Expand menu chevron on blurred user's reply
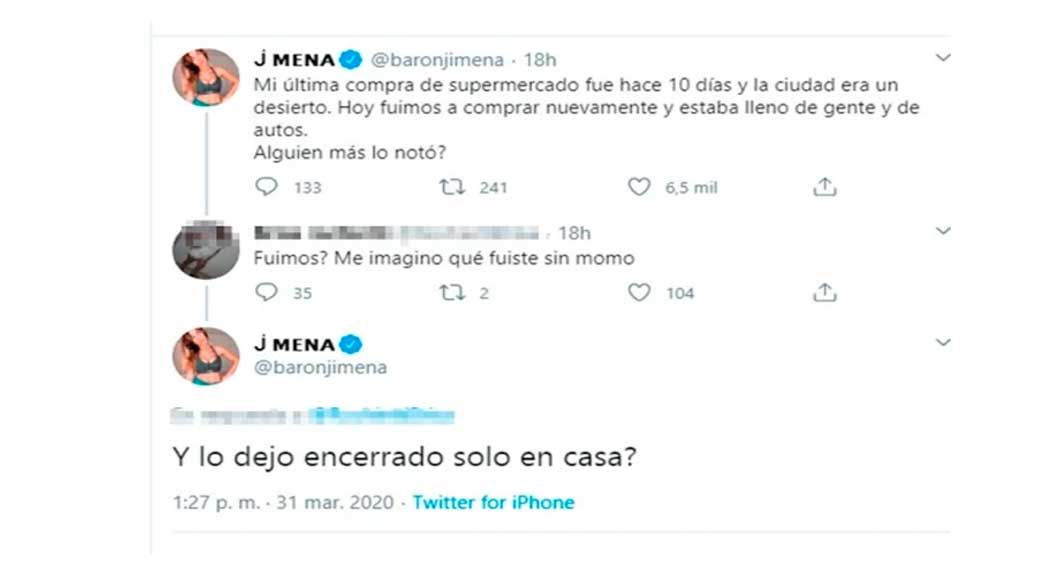Viewport: 1060px width, 576px height. point(942,232)
